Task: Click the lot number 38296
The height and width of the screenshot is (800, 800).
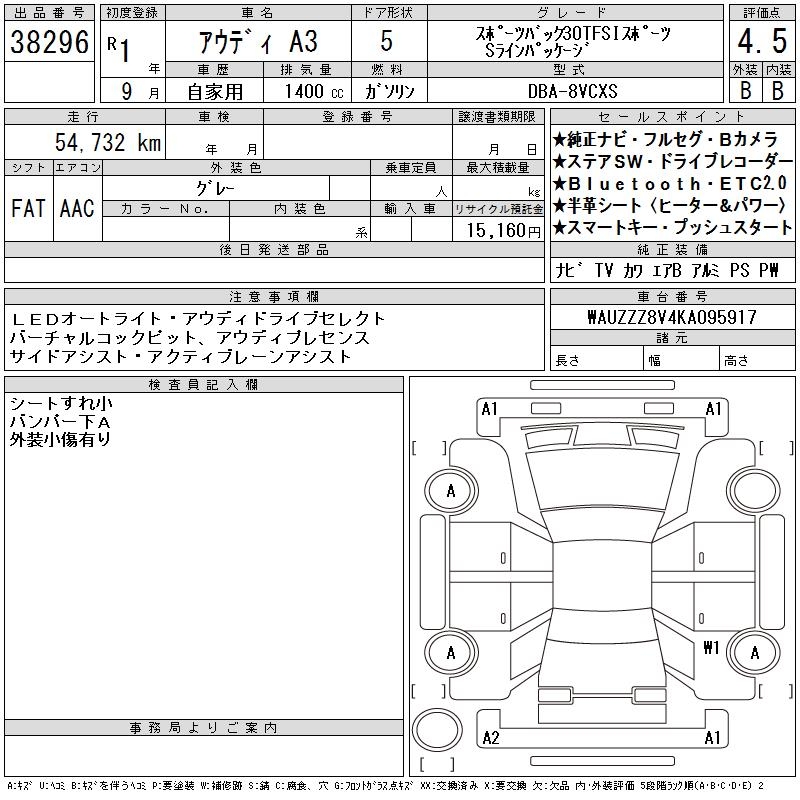Action: coord(49,42)
